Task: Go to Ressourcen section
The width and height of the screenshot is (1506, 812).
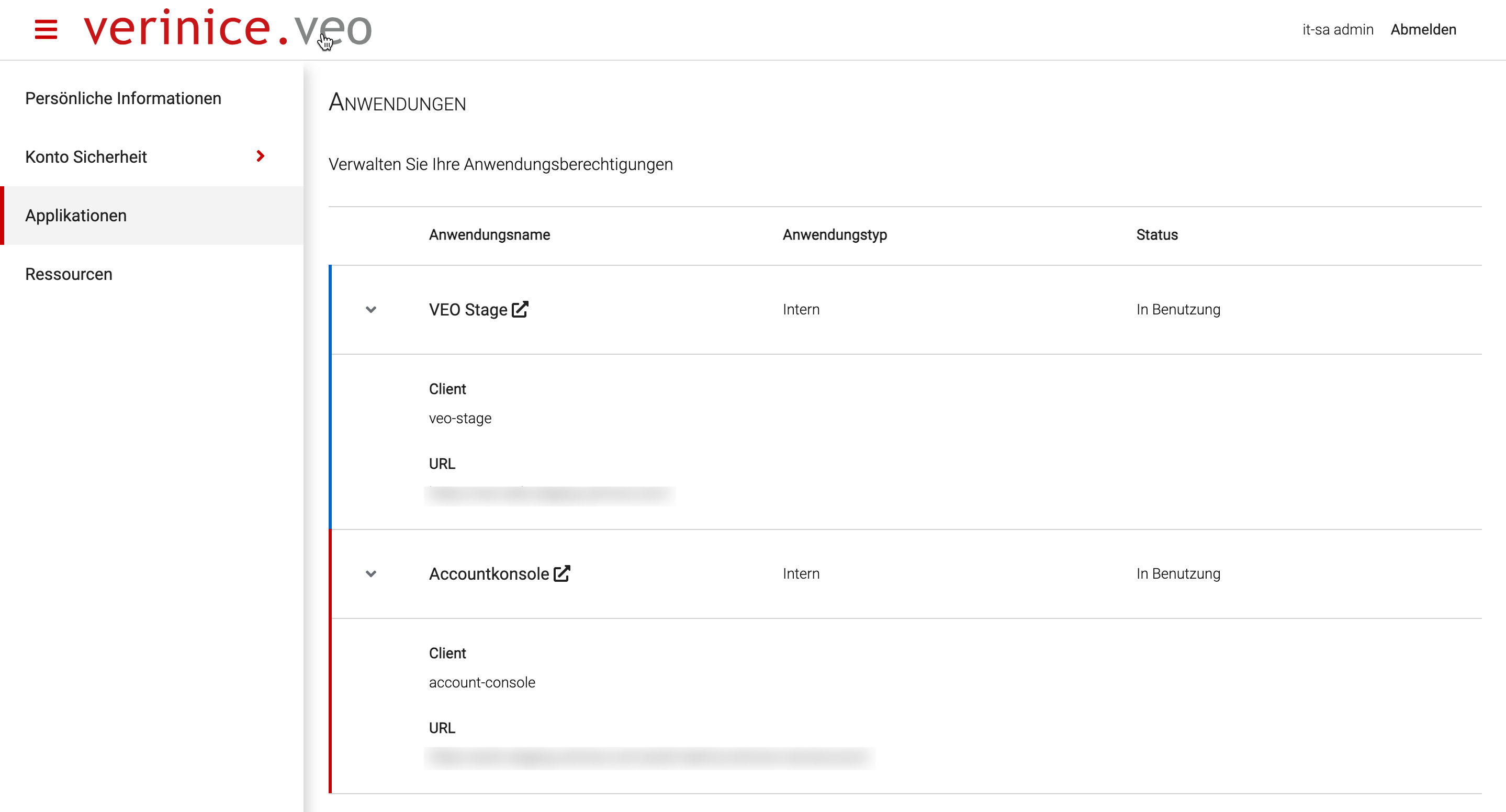Action: pyautogui.click(x=69, y=274)
